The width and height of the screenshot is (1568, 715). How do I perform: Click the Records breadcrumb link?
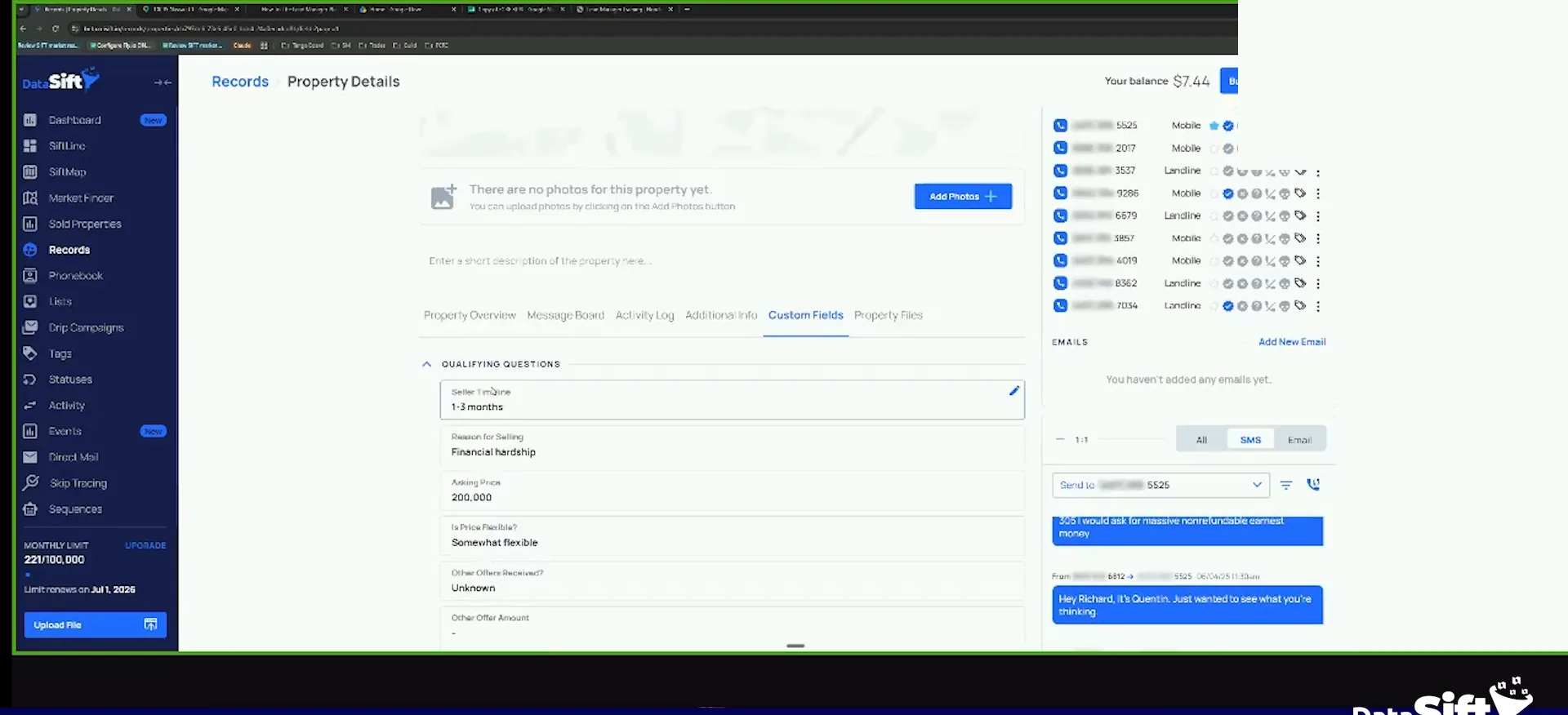click(240, 82)
